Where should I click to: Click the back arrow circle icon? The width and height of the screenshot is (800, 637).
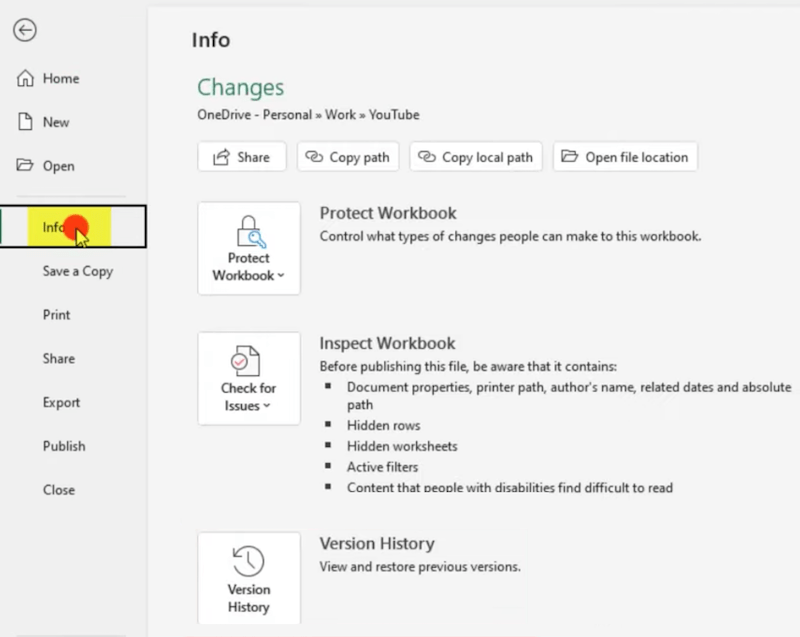[x=24, y=30]
